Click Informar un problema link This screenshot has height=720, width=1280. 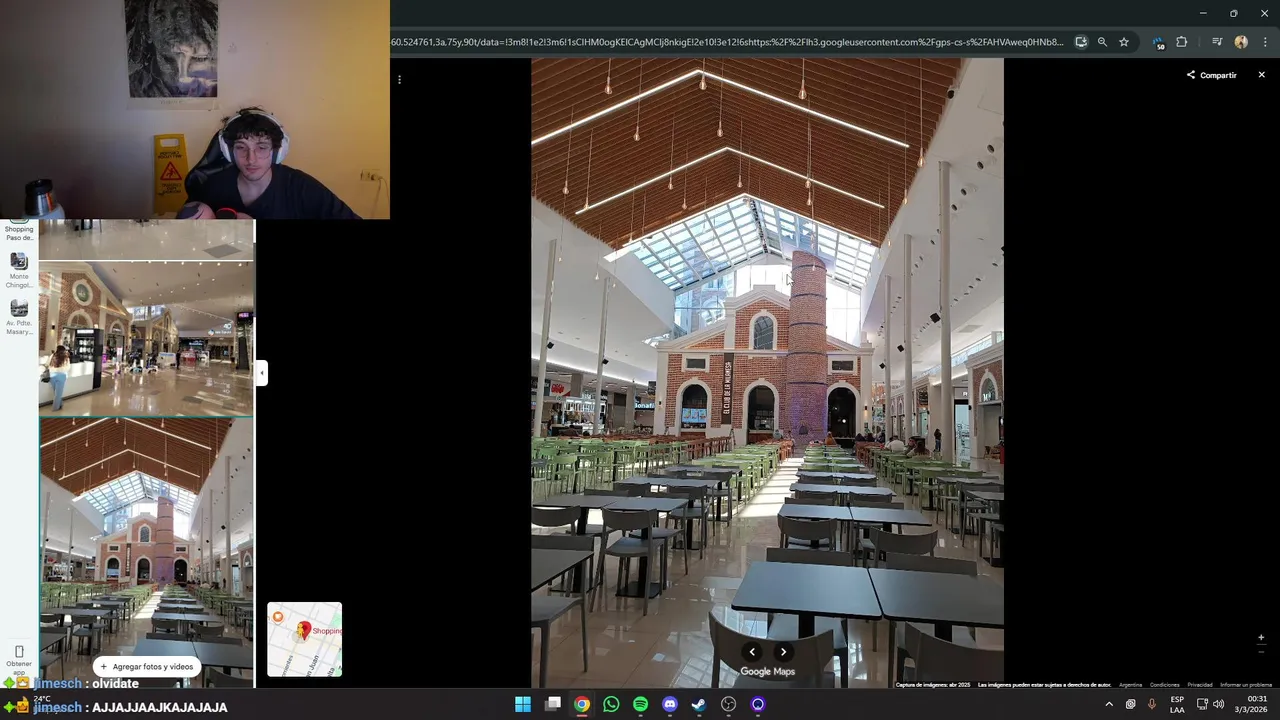pyautogui.click(x=1246, y=685)
